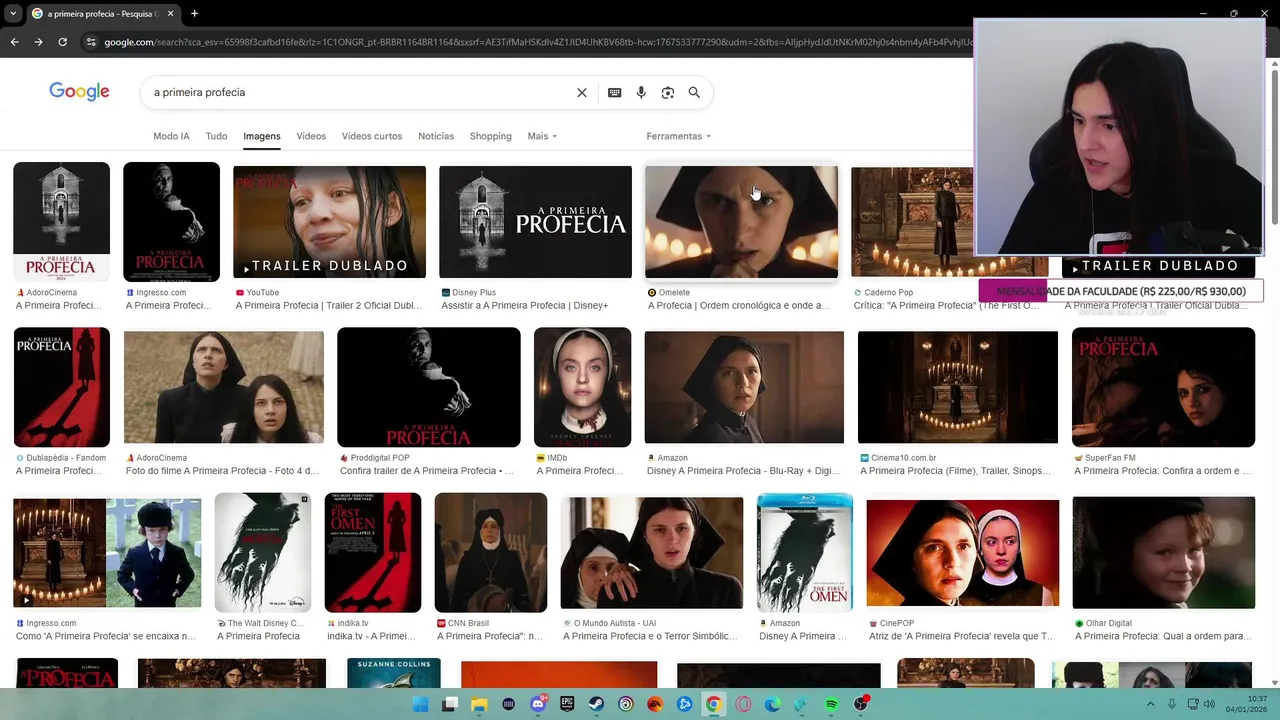Launch Steam from the taskbar
1280x720 pixels.
coord(596,704)
